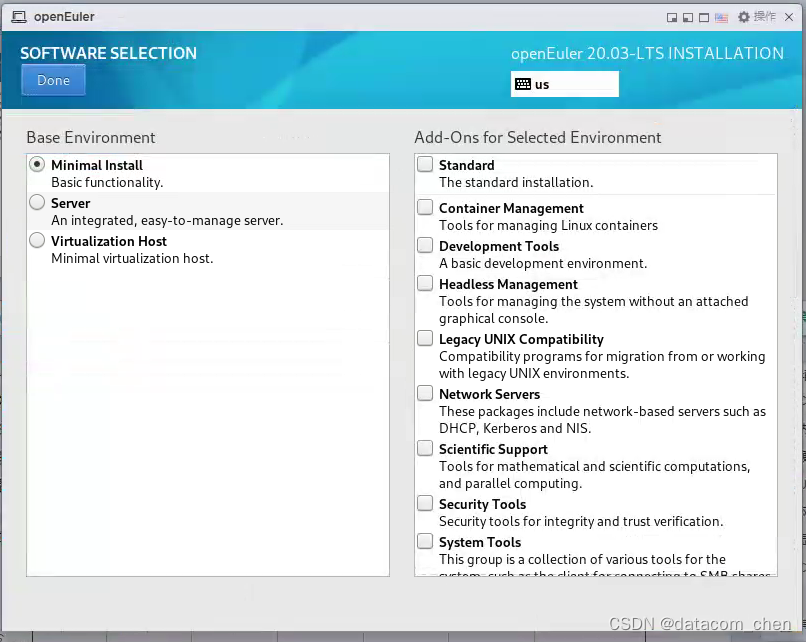Check Development Tools add-on

click(424, 244)
